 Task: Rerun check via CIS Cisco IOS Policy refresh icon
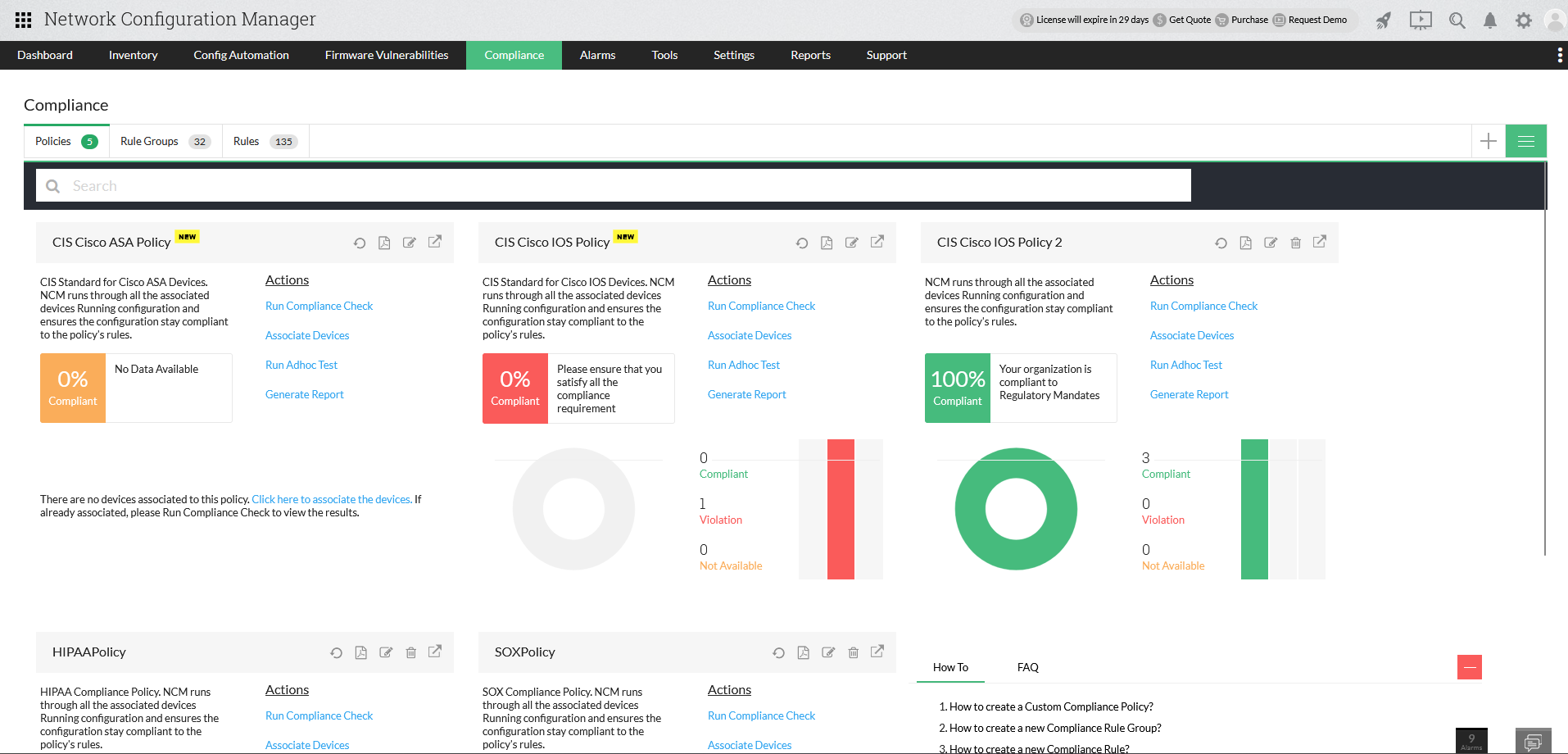tap(801, 243)
